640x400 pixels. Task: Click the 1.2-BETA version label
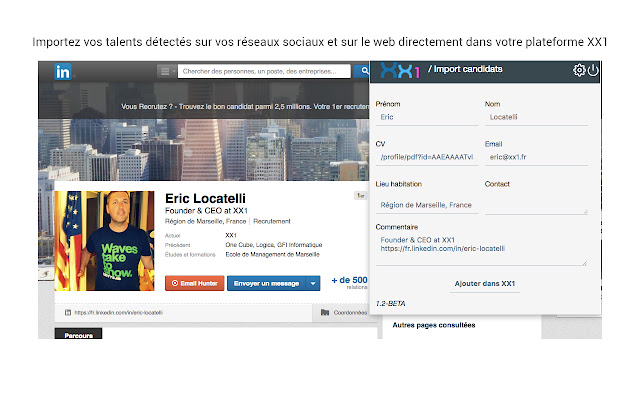pos(391,304)
